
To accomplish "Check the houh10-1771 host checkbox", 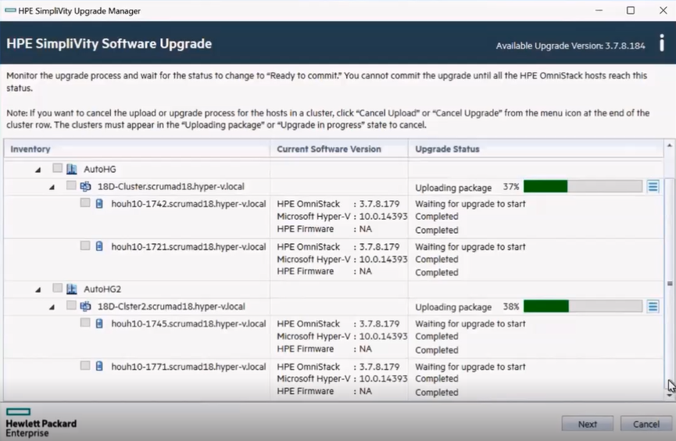I will 85,366.
